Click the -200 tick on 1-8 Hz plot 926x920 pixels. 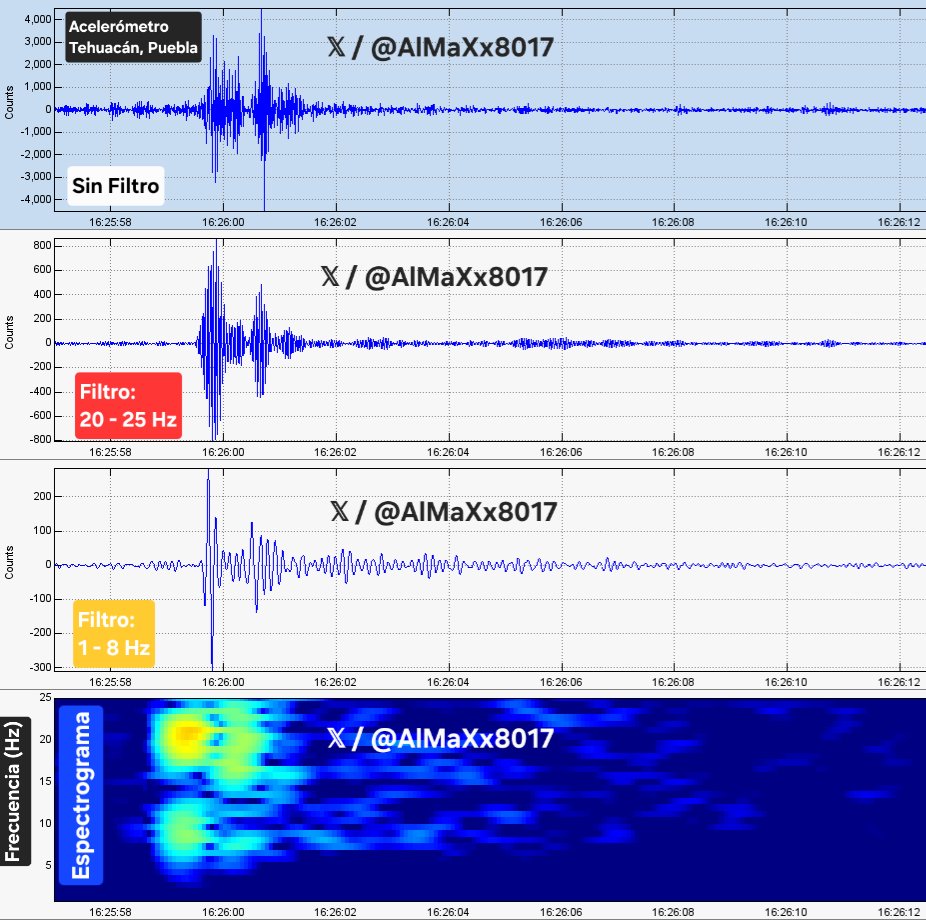click(41, 632)
